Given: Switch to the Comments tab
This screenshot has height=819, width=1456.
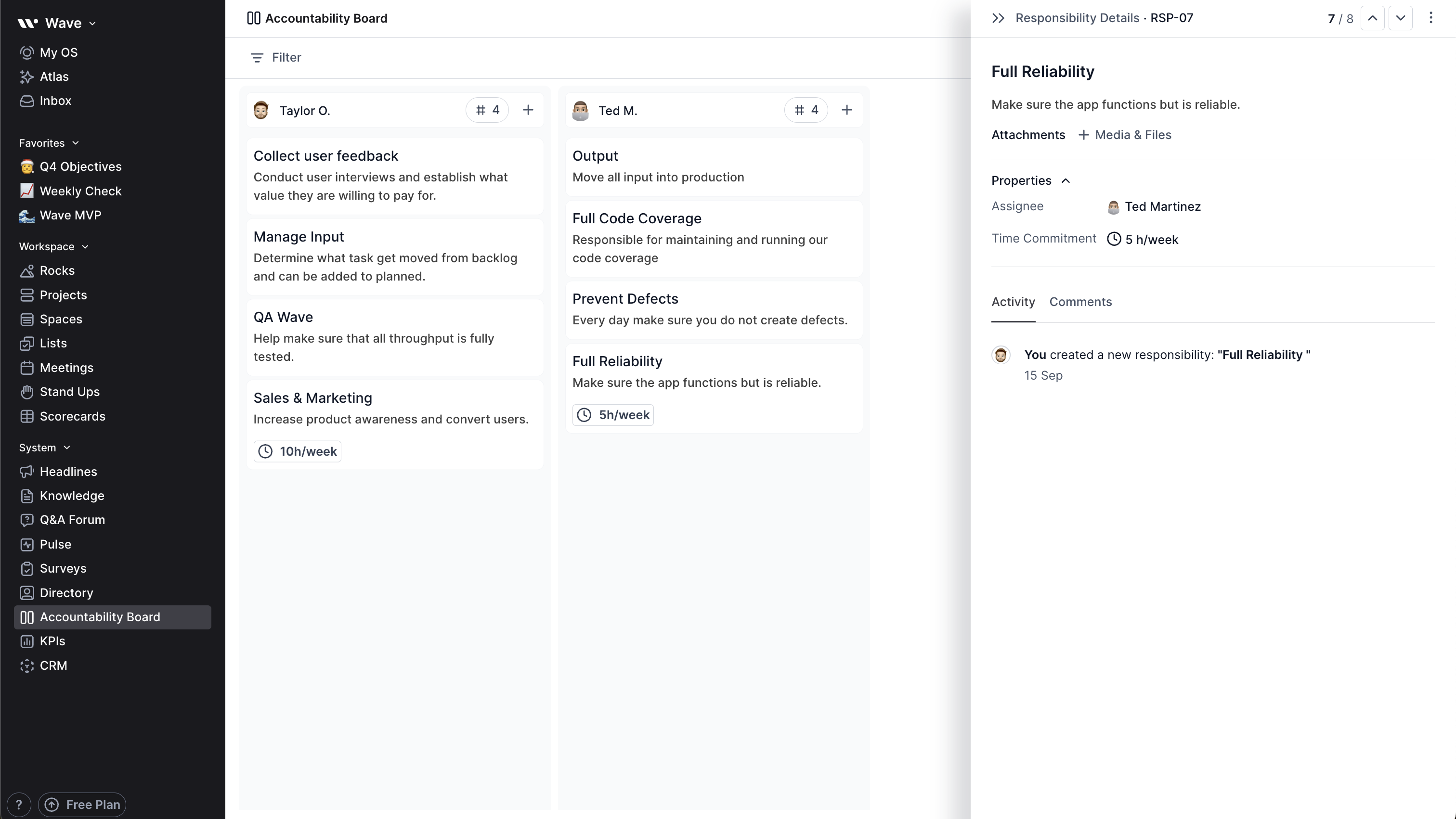Looking at the screenshot, I should click(1080, 302).
